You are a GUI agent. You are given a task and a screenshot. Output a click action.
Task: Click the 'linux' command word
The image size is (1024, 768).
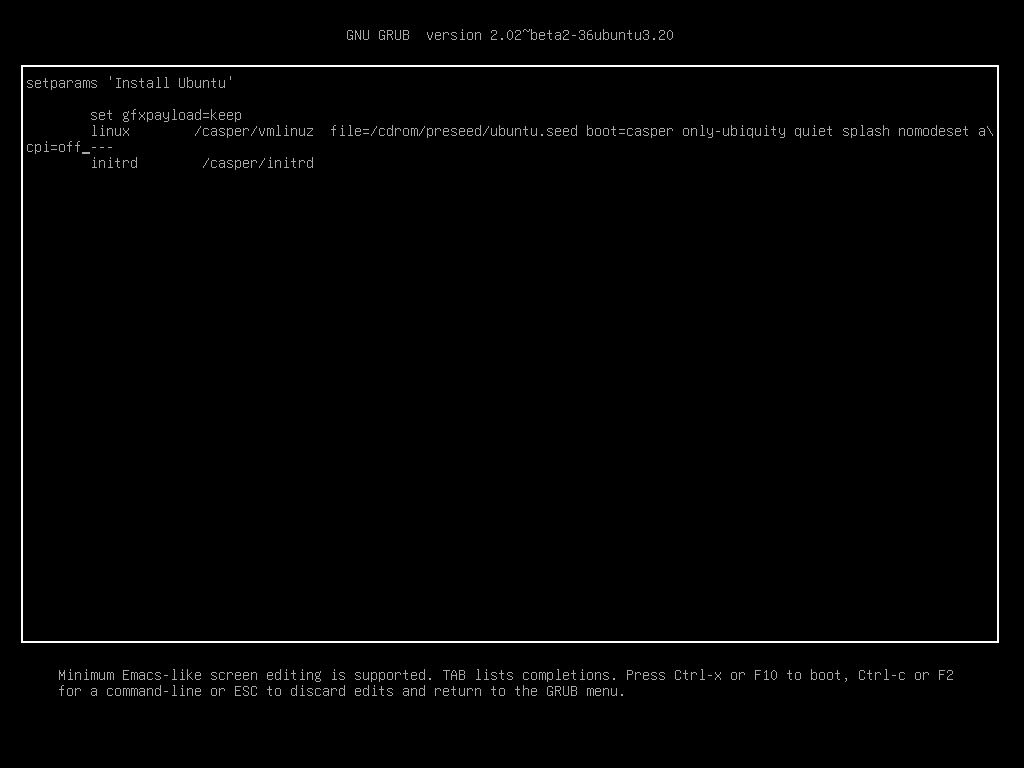click(x=110, y=131)
